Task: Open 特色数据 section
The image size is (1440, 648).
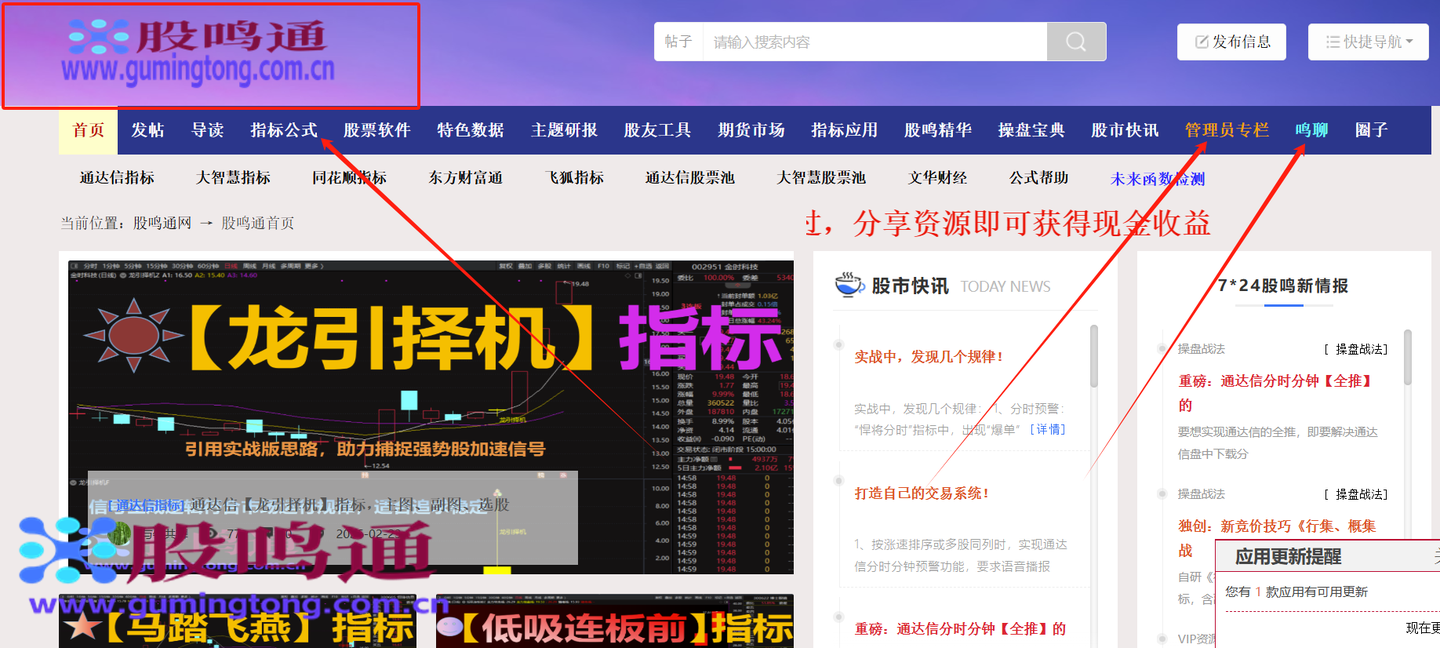Action: 470,130
